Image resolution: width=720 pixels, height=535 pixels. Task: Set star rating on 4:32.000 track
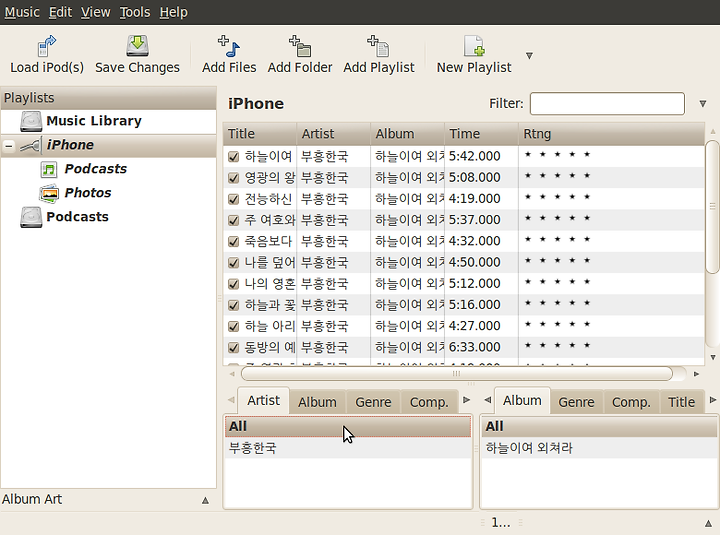557,240
